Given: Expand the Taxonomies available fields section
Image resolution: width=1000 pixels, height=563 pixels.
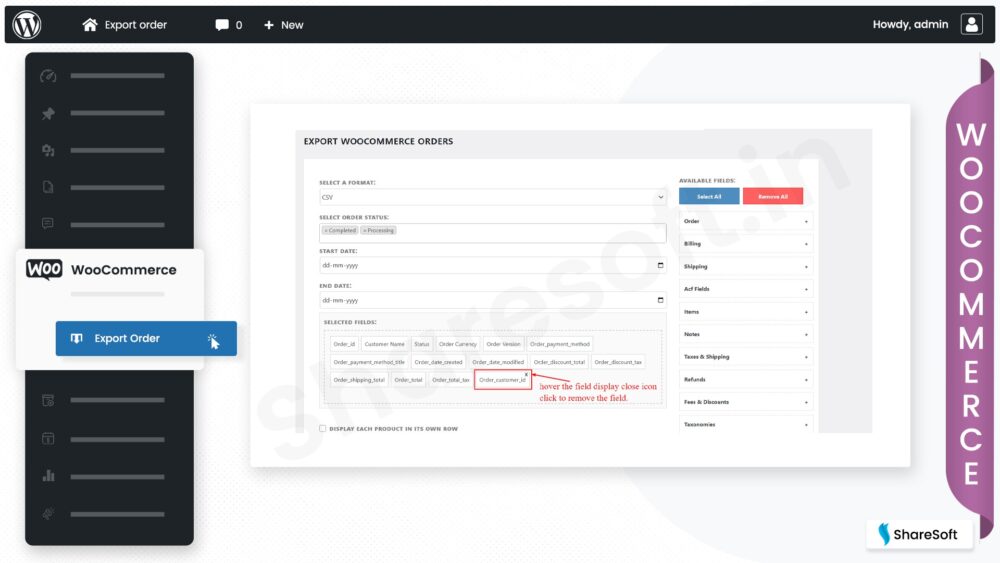Looking at the screenshot, I should coord(746,425).
